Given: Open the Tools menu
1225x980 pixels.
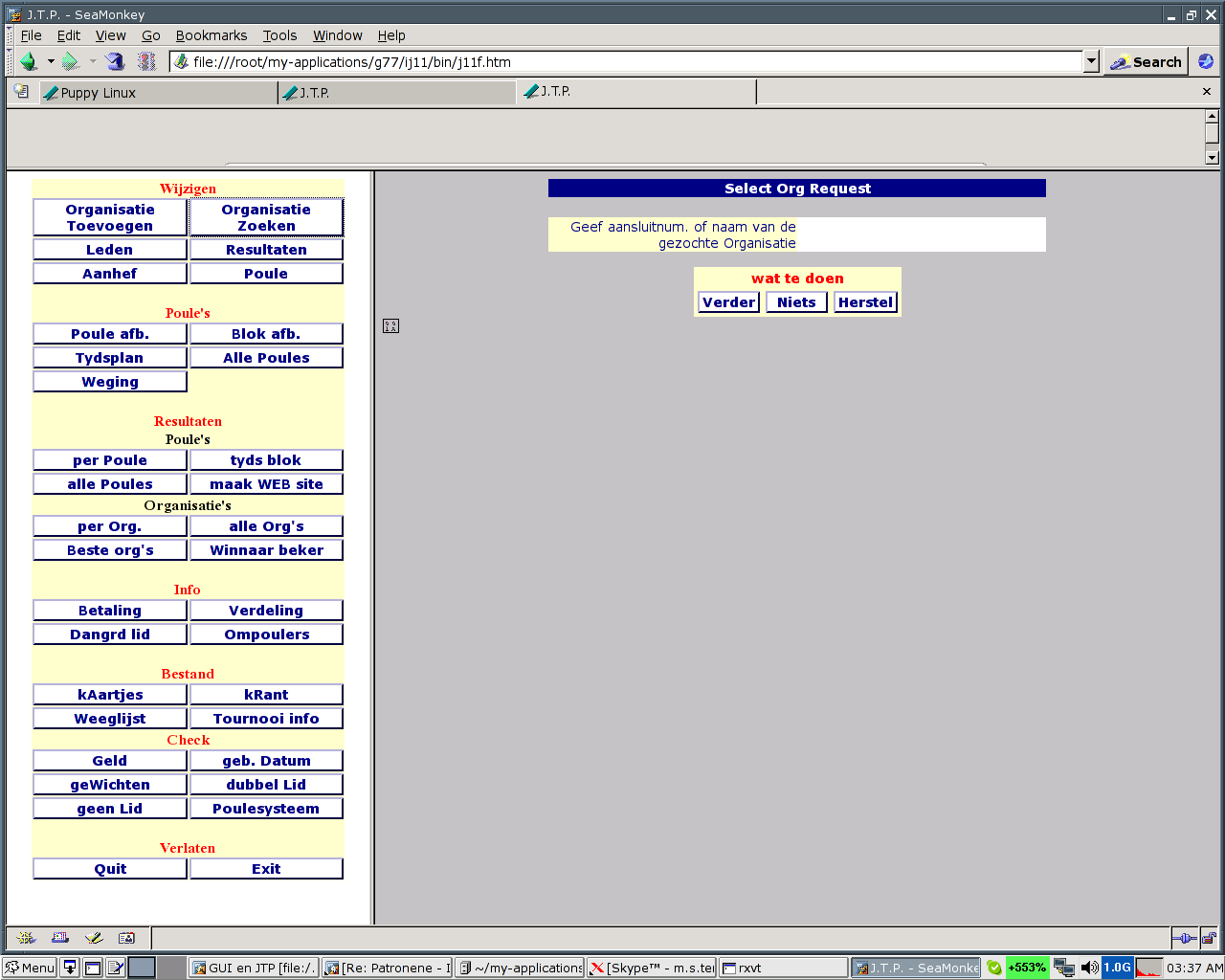Looking at the screenshot, I should (280, 35).
